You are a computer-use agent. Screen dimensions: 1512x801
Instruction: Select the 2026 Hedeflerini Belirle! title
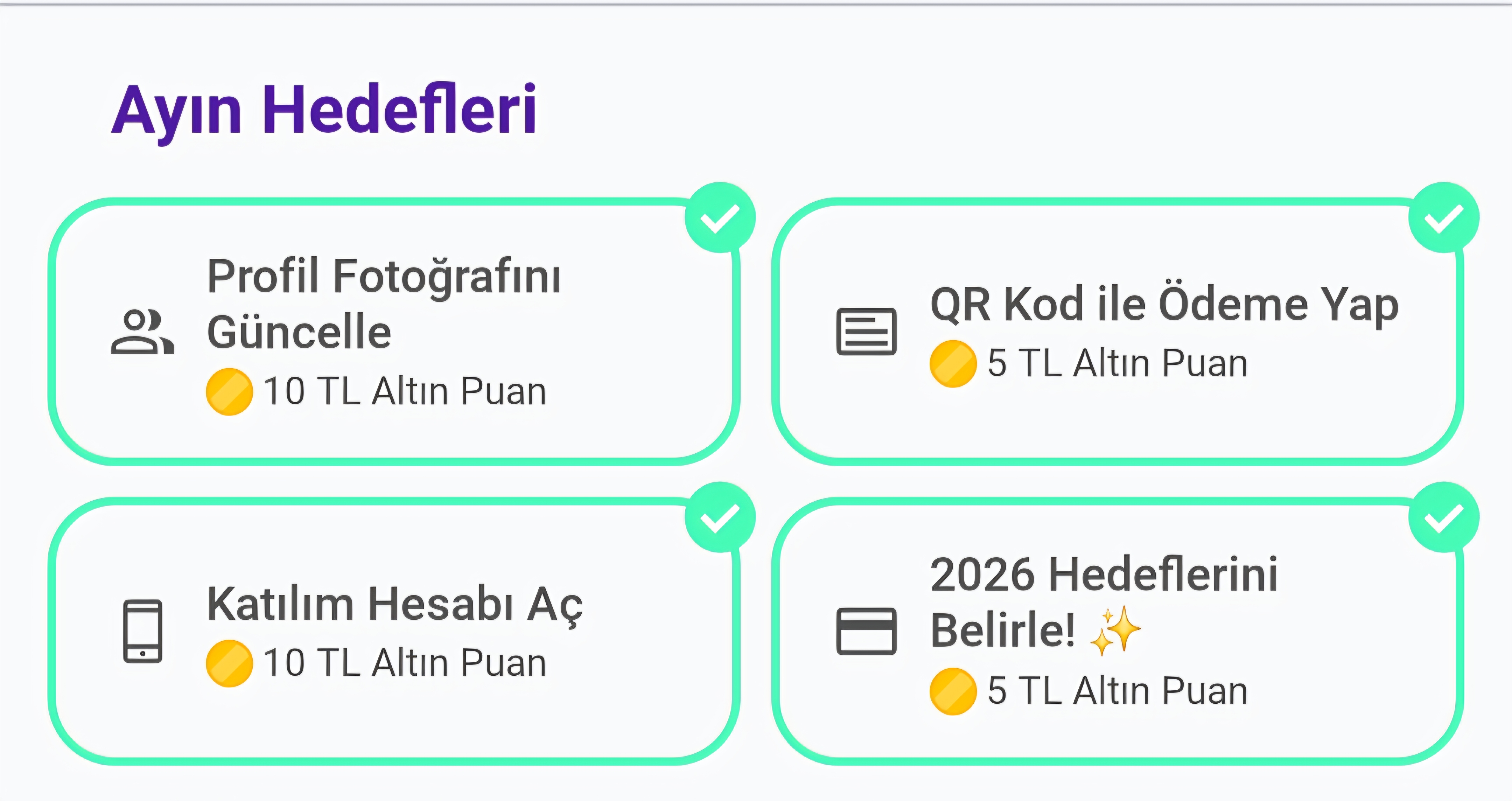point(1104,602)
